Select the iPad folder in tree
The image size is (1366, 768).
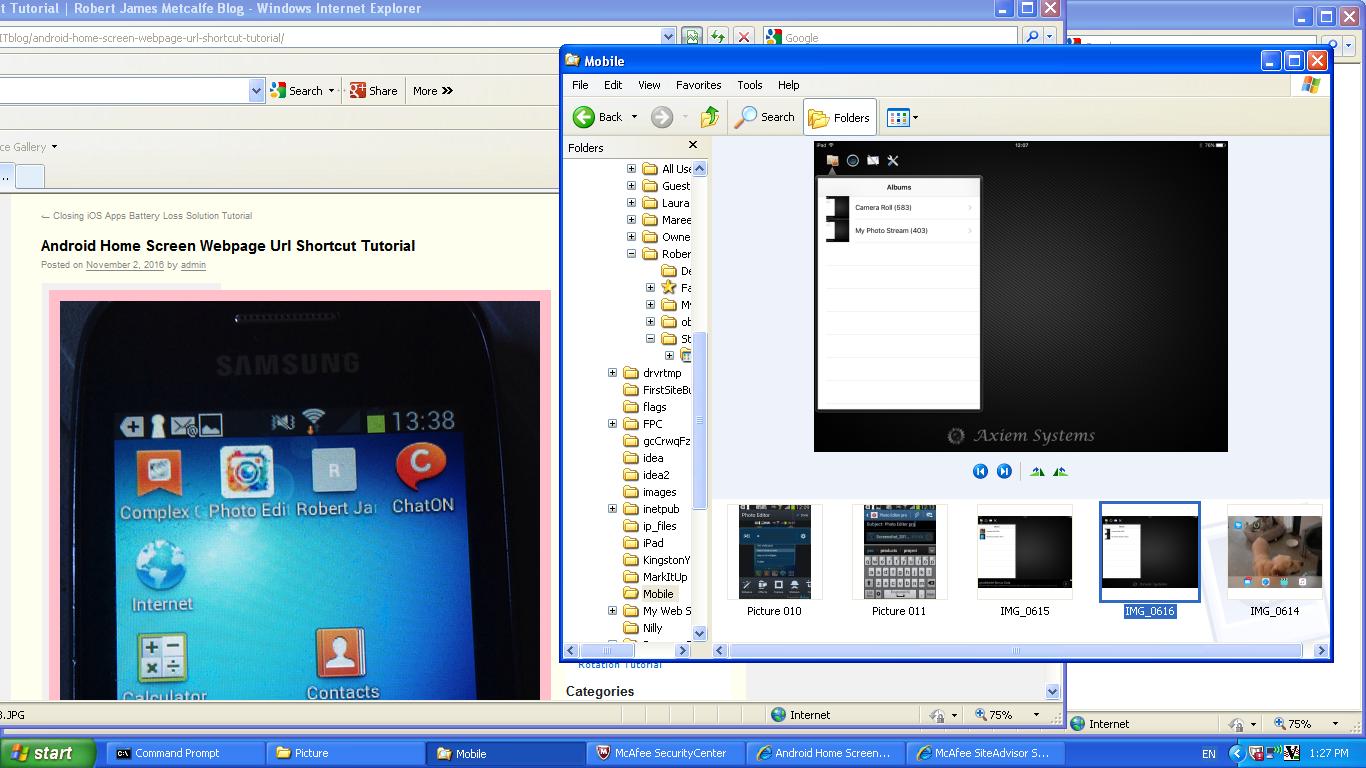coord(653,543)
